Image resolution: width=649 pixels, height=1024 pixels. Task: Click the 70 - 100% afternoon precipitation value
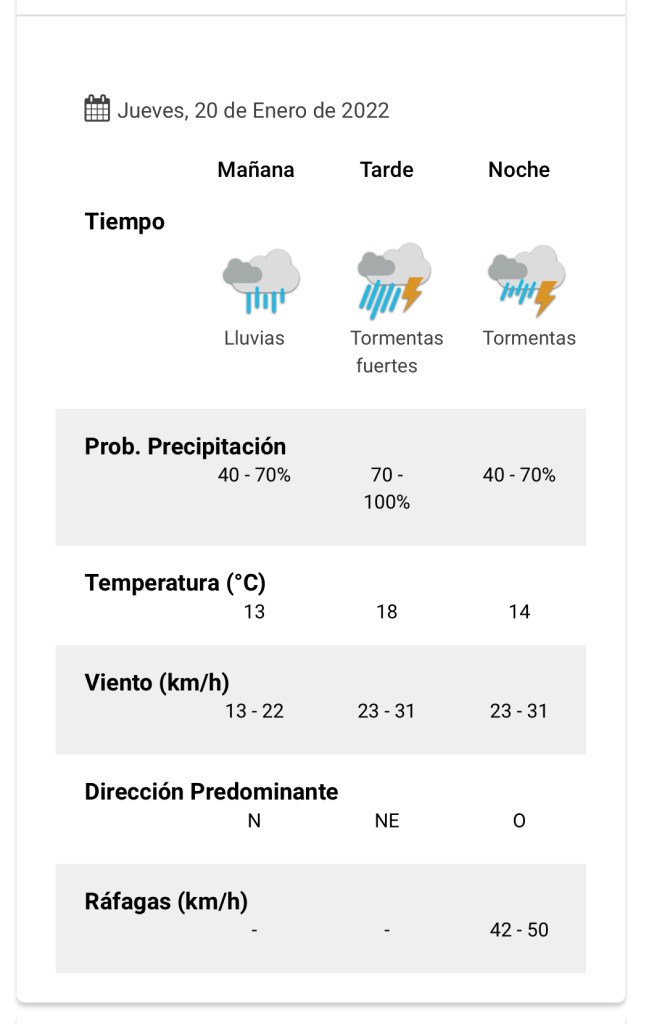point(387,488)
